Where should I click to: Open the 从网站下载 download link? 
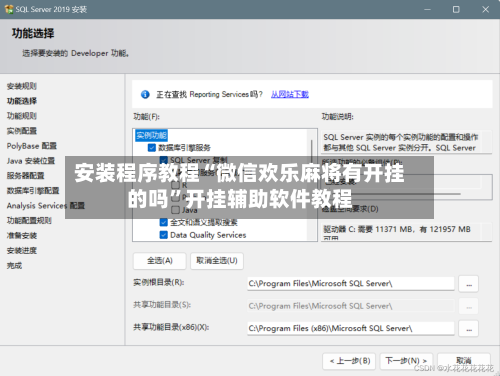(290, 94)
